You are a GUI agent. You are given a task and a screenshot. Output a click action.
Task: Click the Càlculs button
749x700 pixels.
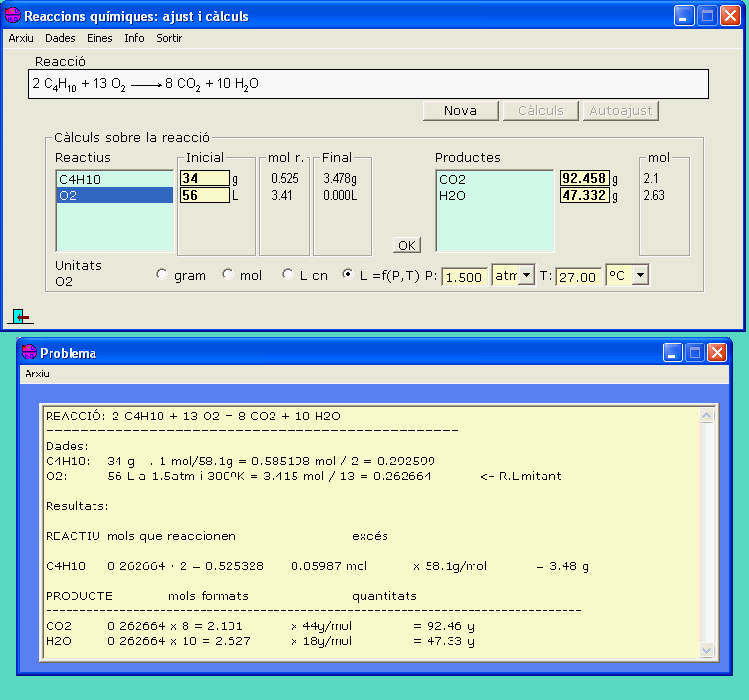[541, 111]
